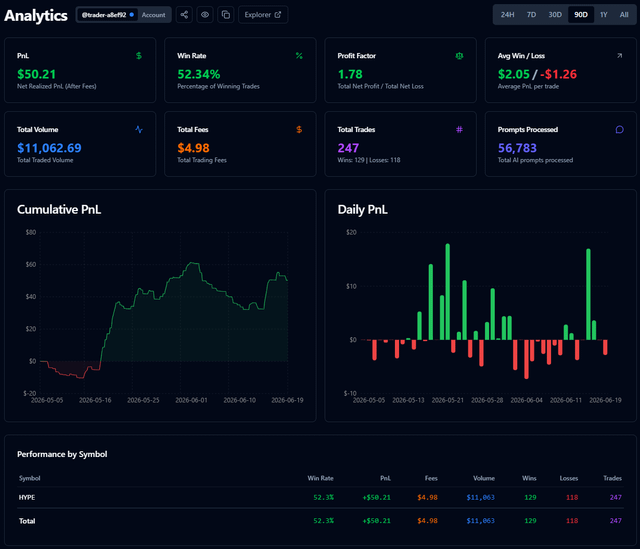Click the Trades column header

[612, 478]
